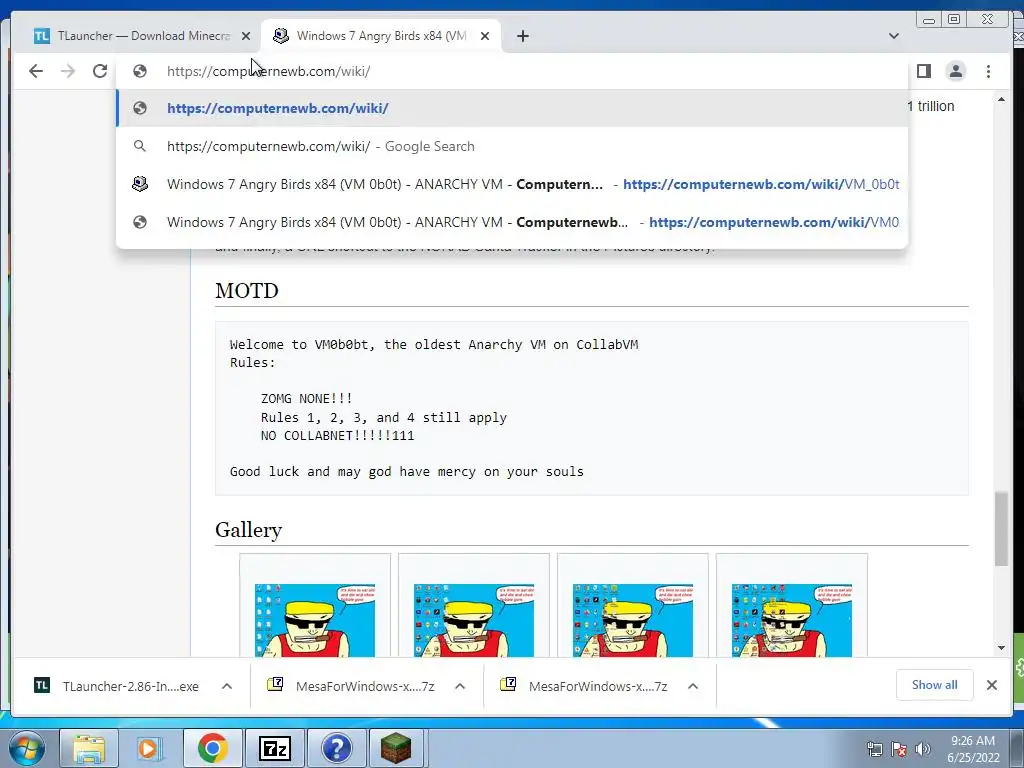Click the text 'Rules 1, 2, 3, and 4 still apply'
Image resolution: width=1024 pixels, height=768 pixels.
point(383,417)
